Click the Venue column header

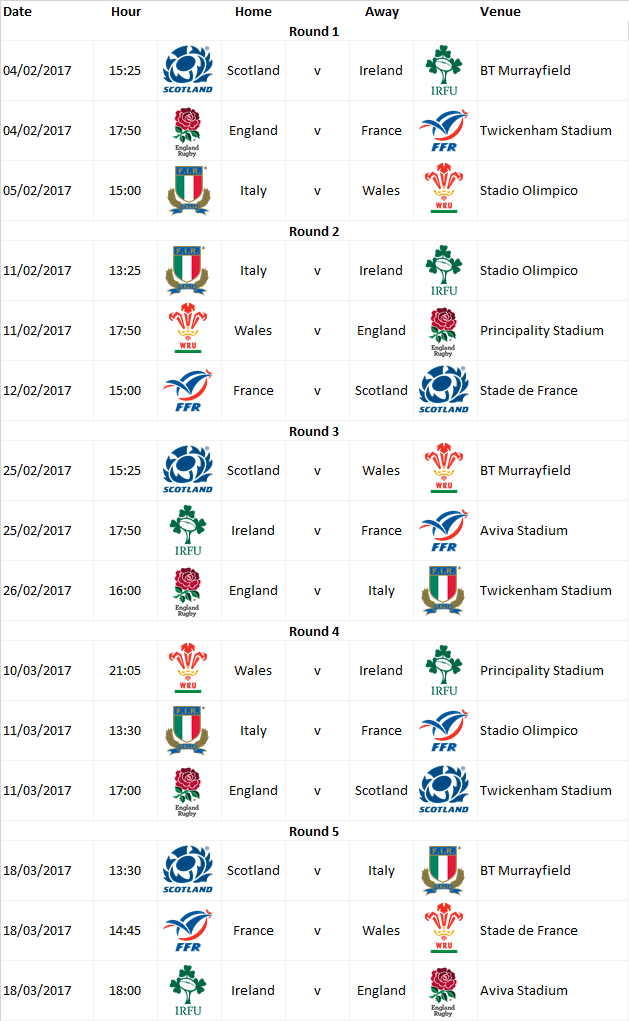500,12
